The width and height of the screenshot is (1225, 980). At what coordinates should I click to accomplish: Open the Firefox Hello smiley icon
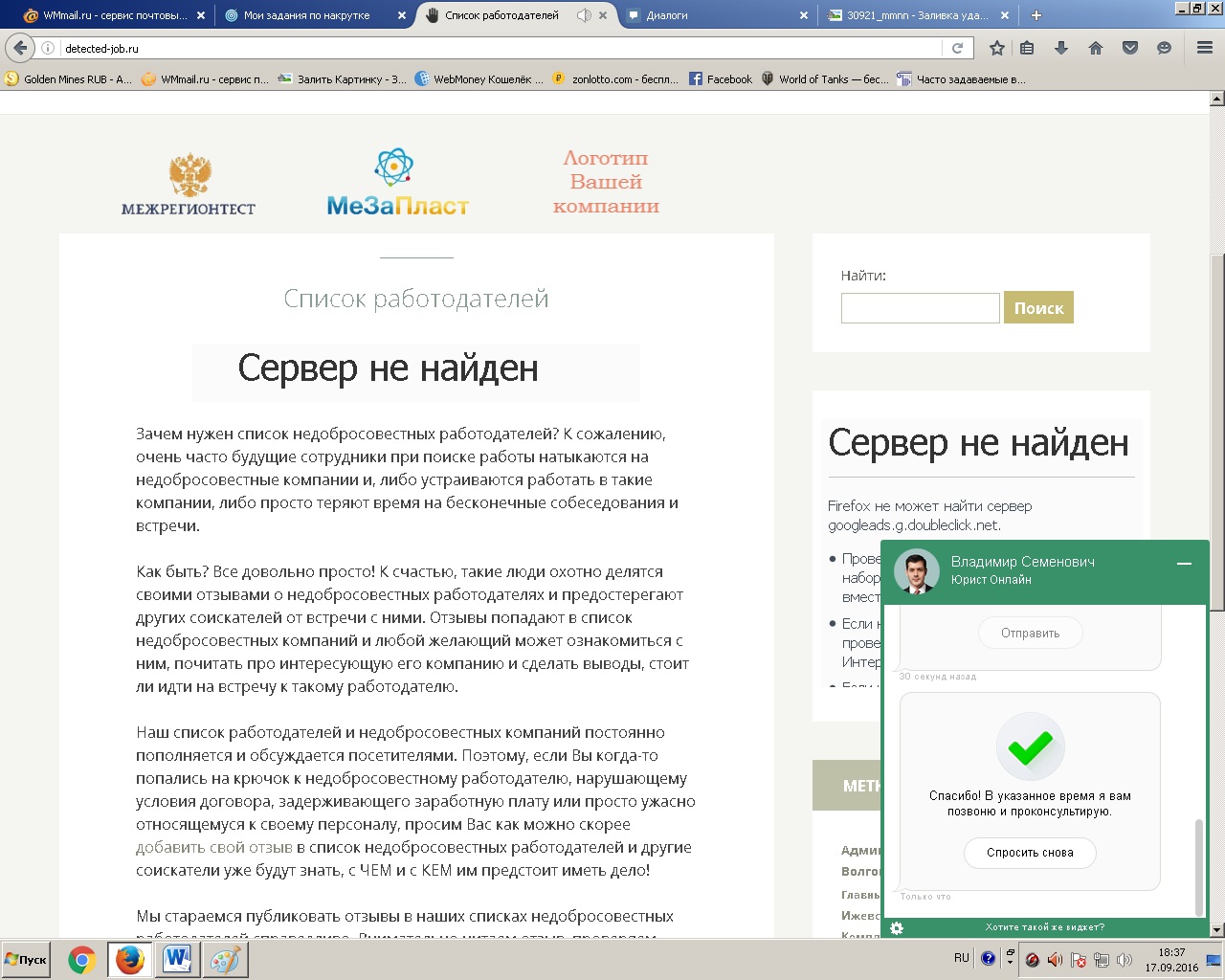click(x=1164, y=48)
